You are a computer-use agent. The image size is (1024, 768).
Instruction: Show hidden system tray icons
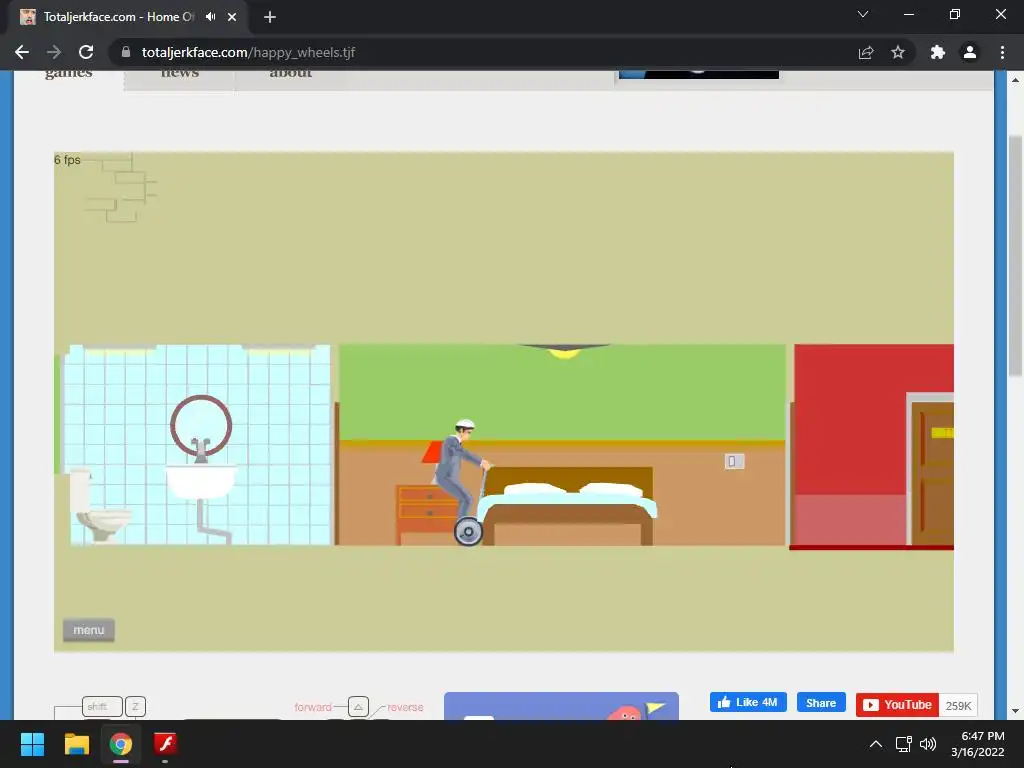pos(876,744)
